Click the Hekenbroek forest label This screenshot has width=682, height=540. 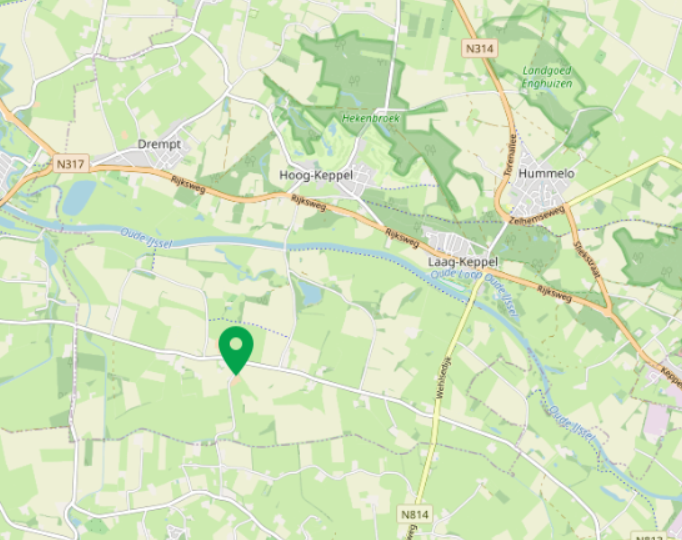(x=371, y=118)
